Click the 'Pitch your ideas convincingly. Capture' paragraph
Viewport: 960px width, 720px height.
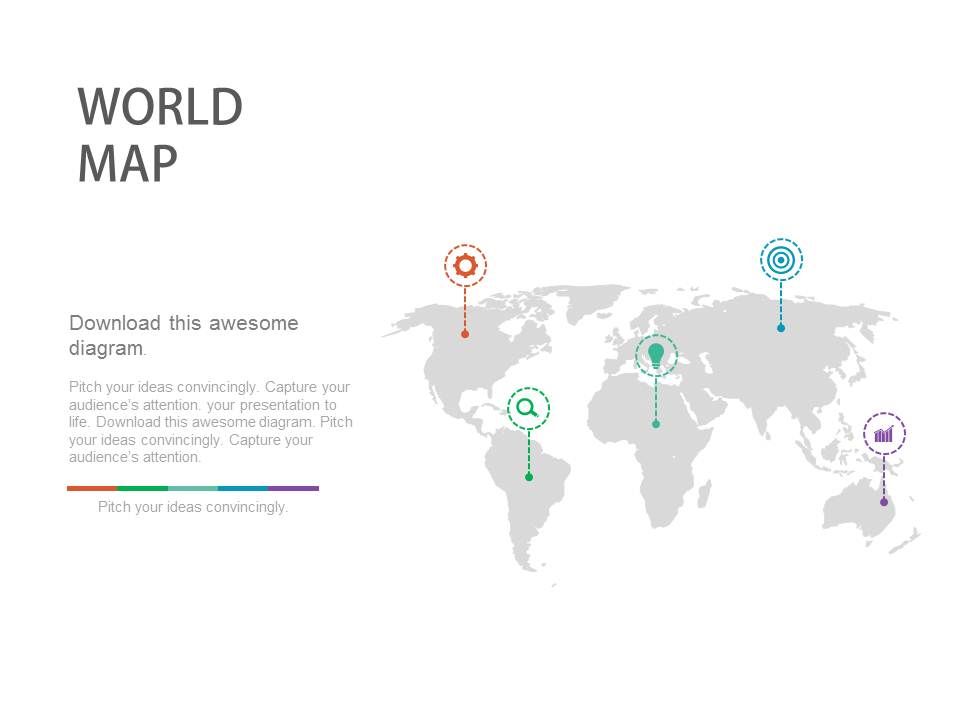pos(211,422)
